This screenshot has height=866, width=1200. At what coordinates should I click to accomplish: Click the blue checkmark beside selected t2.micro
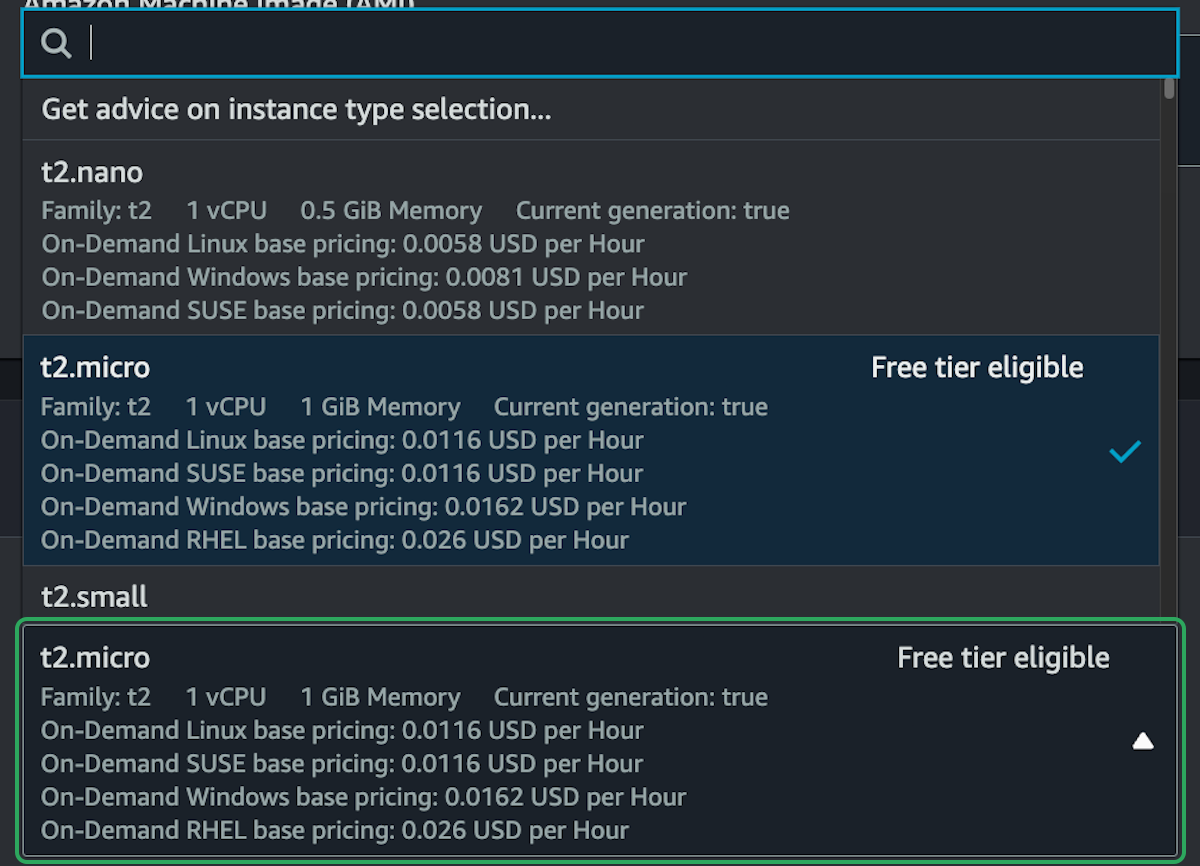[x=1124, y=452]
